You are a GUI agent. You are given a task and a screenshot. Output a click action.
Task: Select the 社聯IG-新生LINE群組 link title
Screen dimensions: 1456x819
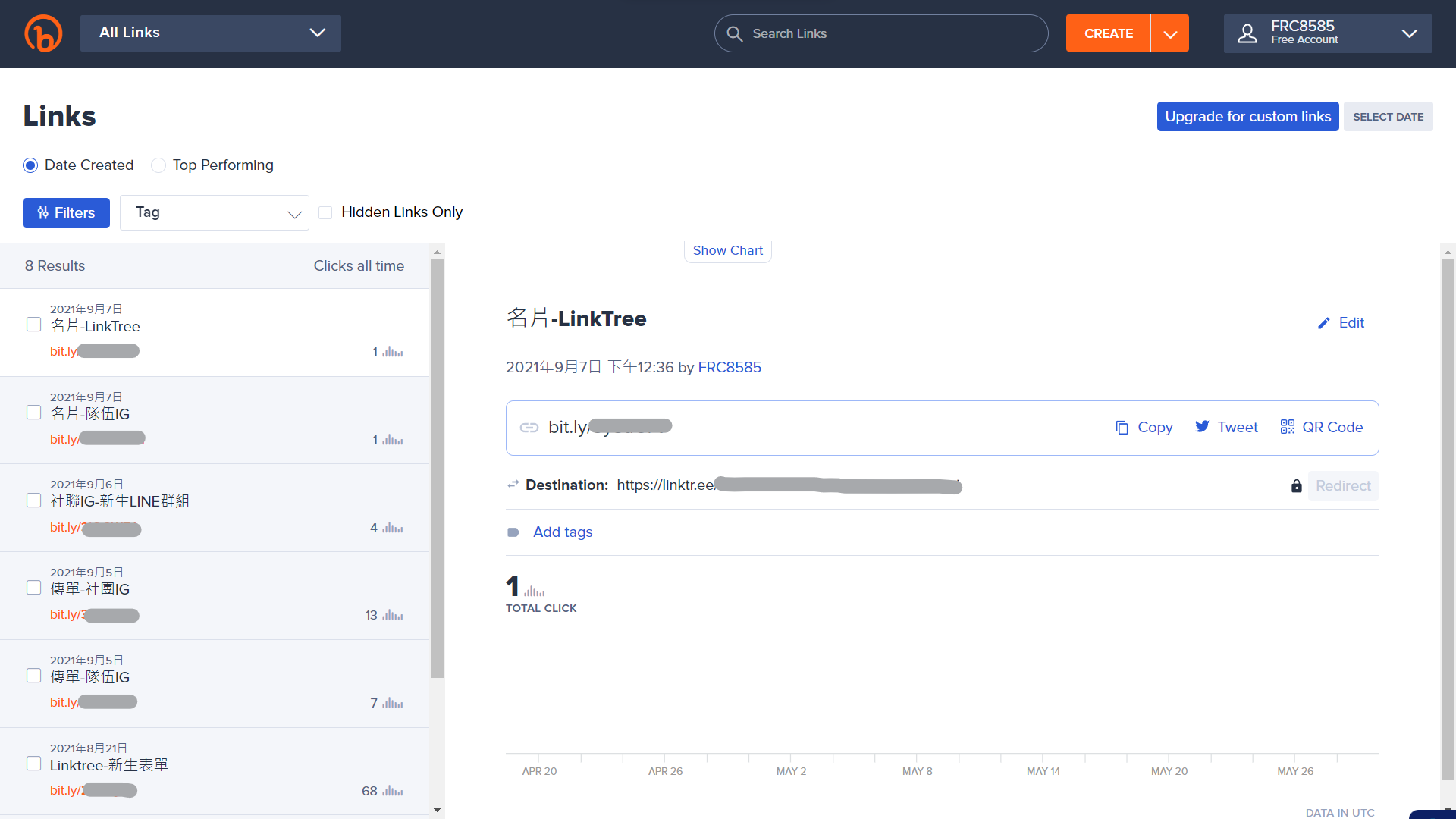click(120, 502)
